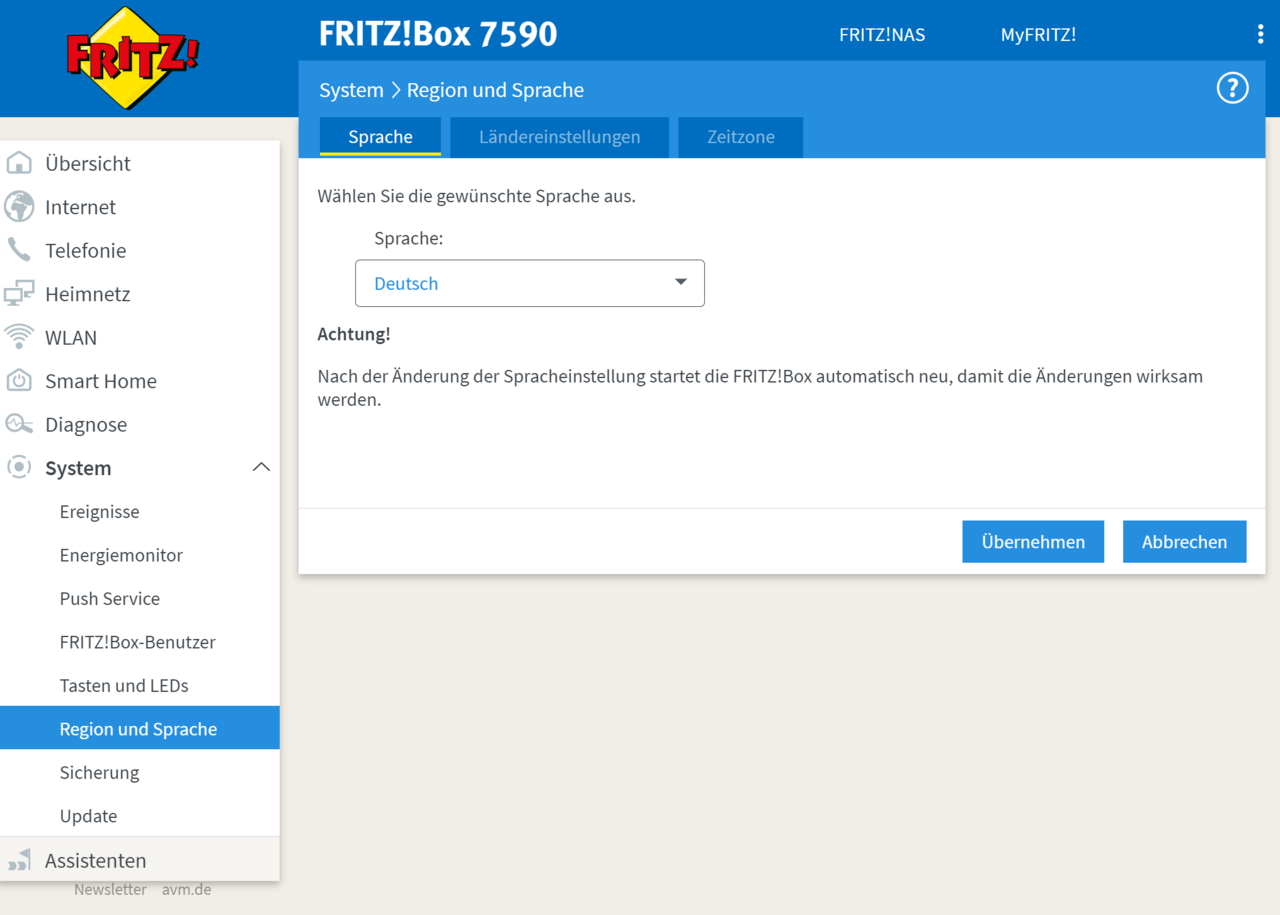This screenshot has height=915, width=1280.
Task: Switch to the Zeitzone tab
Action: pyautogui.click(x=740, y=137)
